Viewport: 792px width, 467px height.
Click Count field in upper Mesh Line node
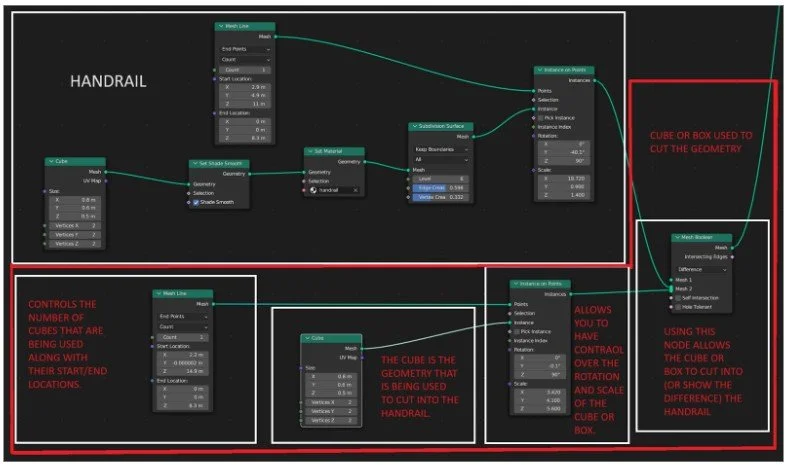point(245,70)
